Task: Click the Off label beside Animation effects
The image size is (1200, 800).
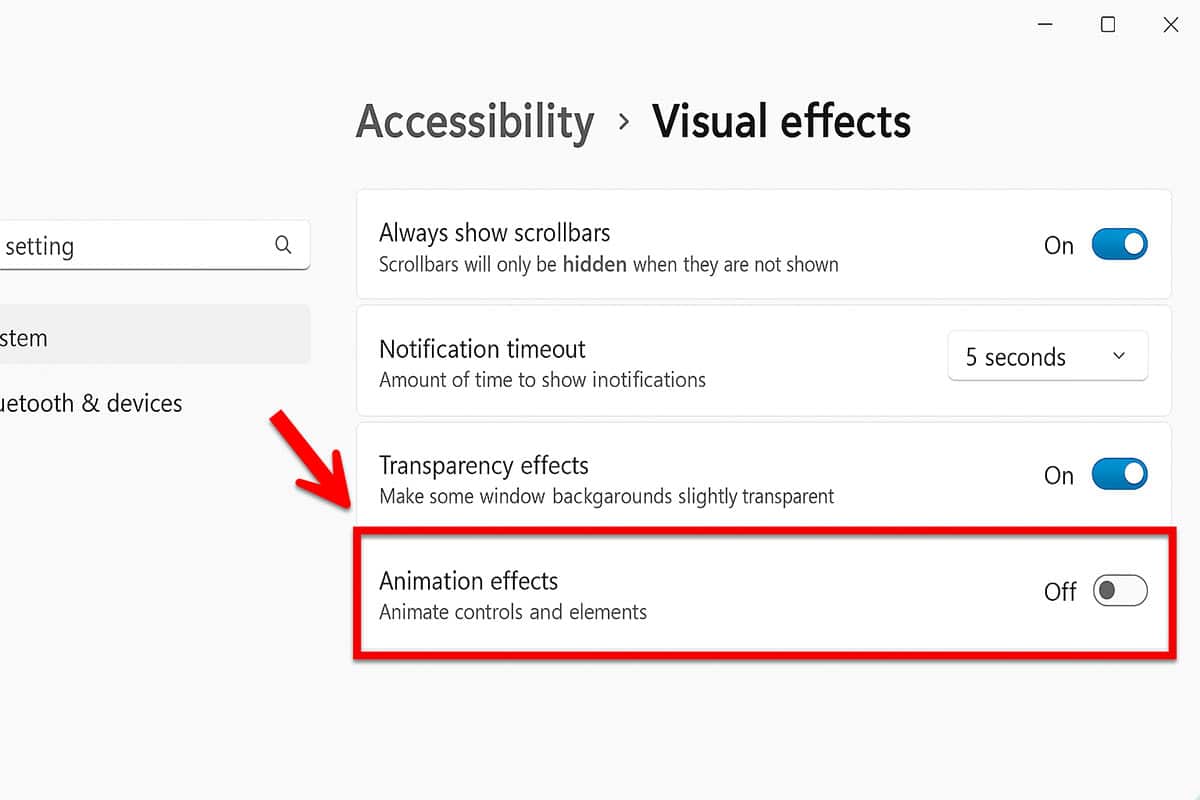Action: click(1060, 592)
